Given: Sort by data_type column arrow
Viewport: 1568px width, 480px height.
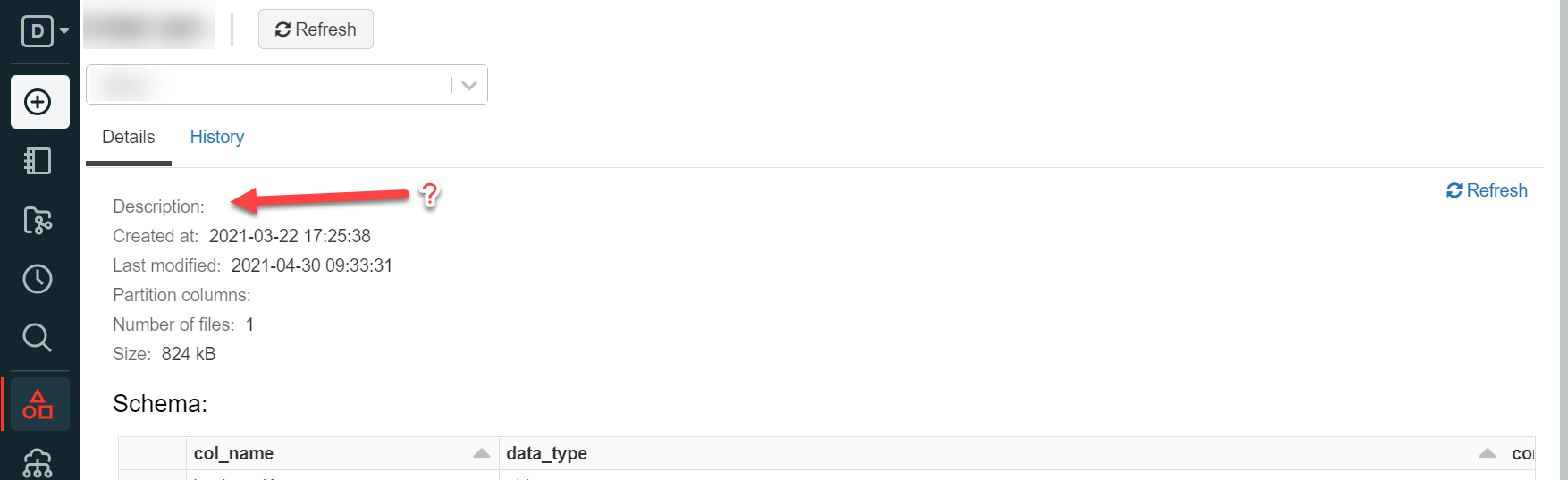Looking at the screenshot, I should (1488, 453).
